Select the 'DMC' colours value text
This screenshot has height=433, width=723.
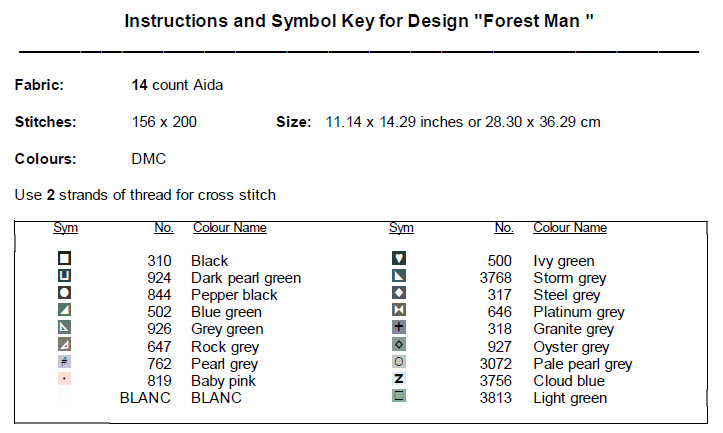tap(148, 158)
